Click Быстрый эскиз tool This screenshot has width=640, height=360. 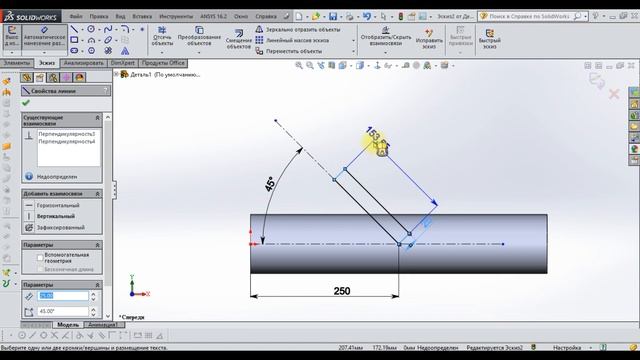tap(489, 39)
